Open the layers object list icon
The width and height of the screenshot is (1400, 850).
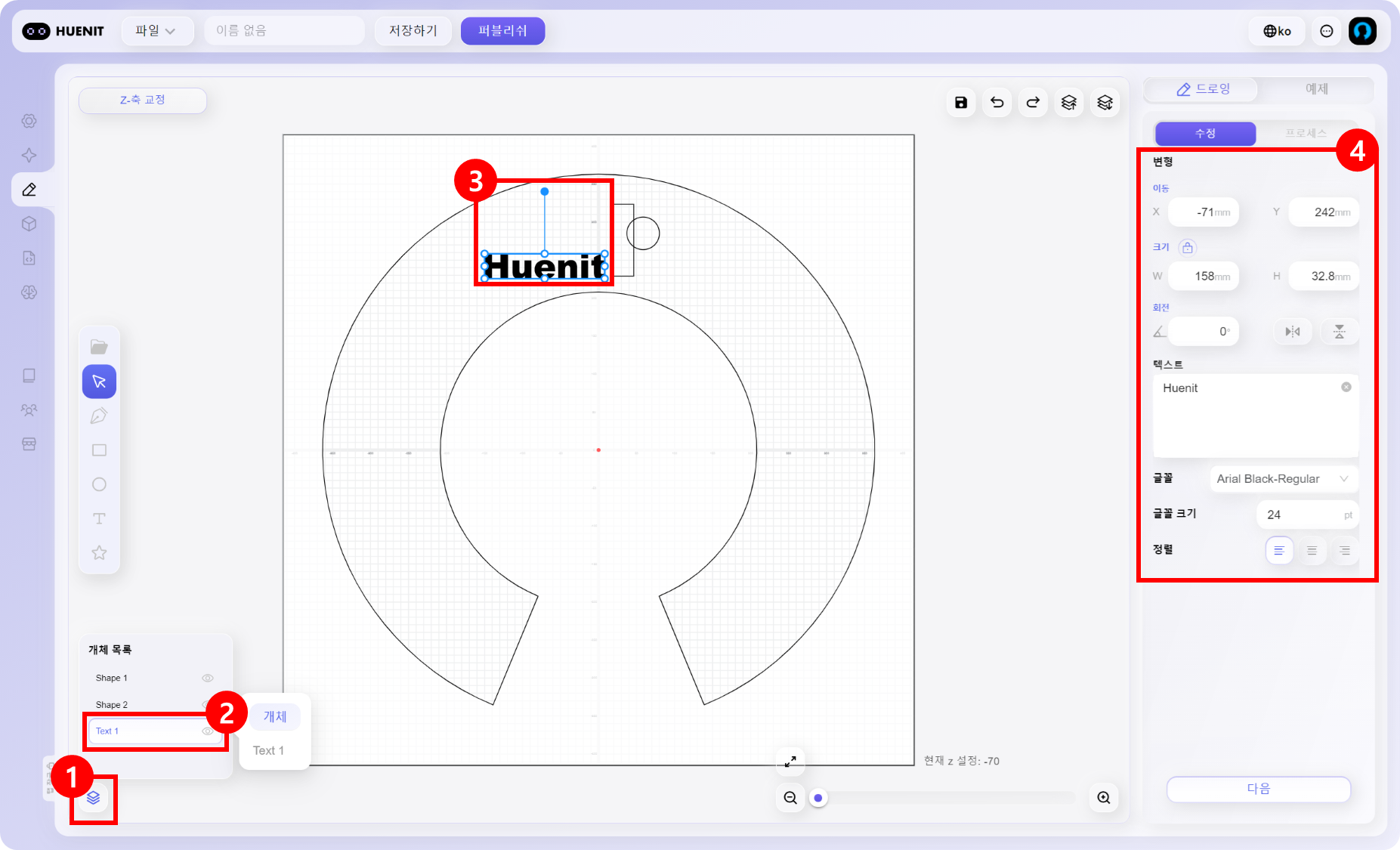[94, 798]
